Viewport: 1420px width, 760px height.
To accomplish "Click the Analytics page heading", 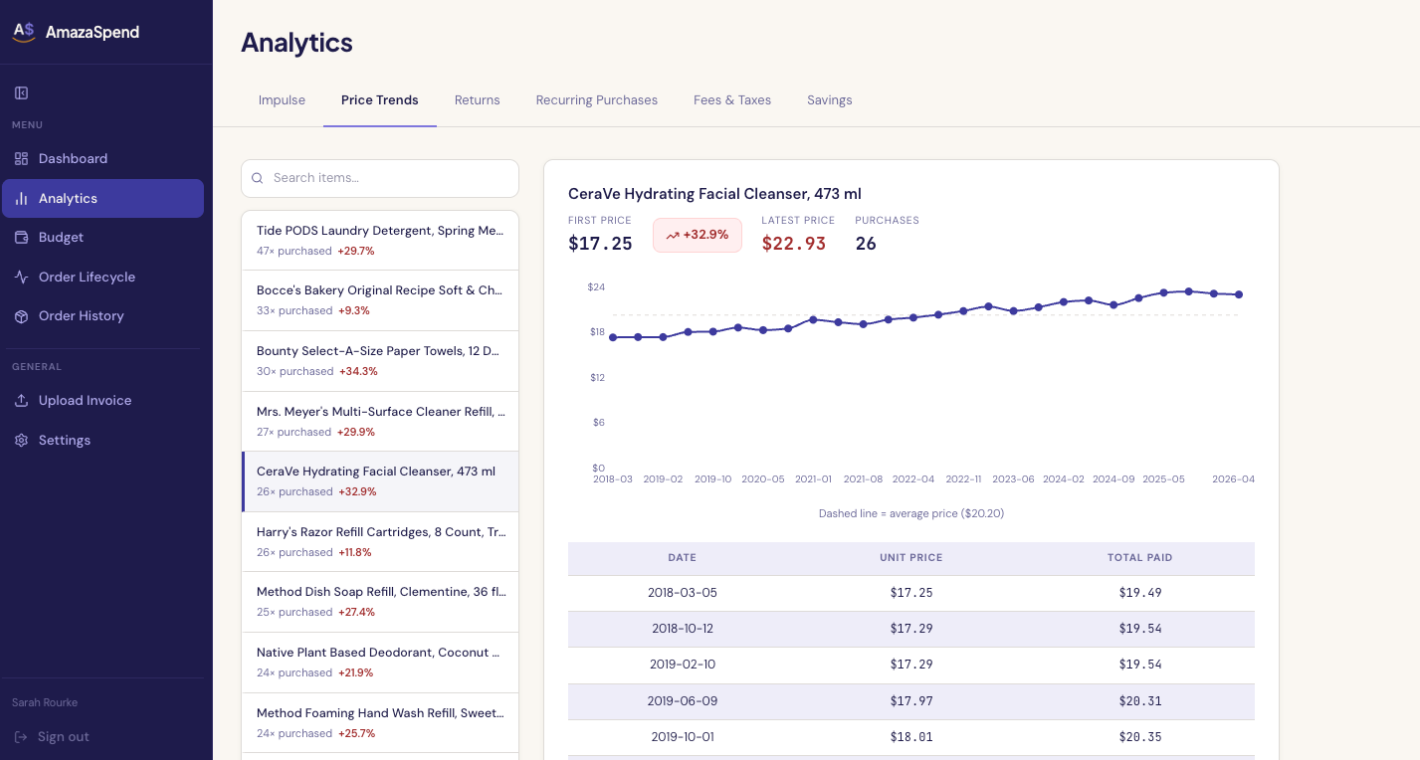I will pos(297,43).
